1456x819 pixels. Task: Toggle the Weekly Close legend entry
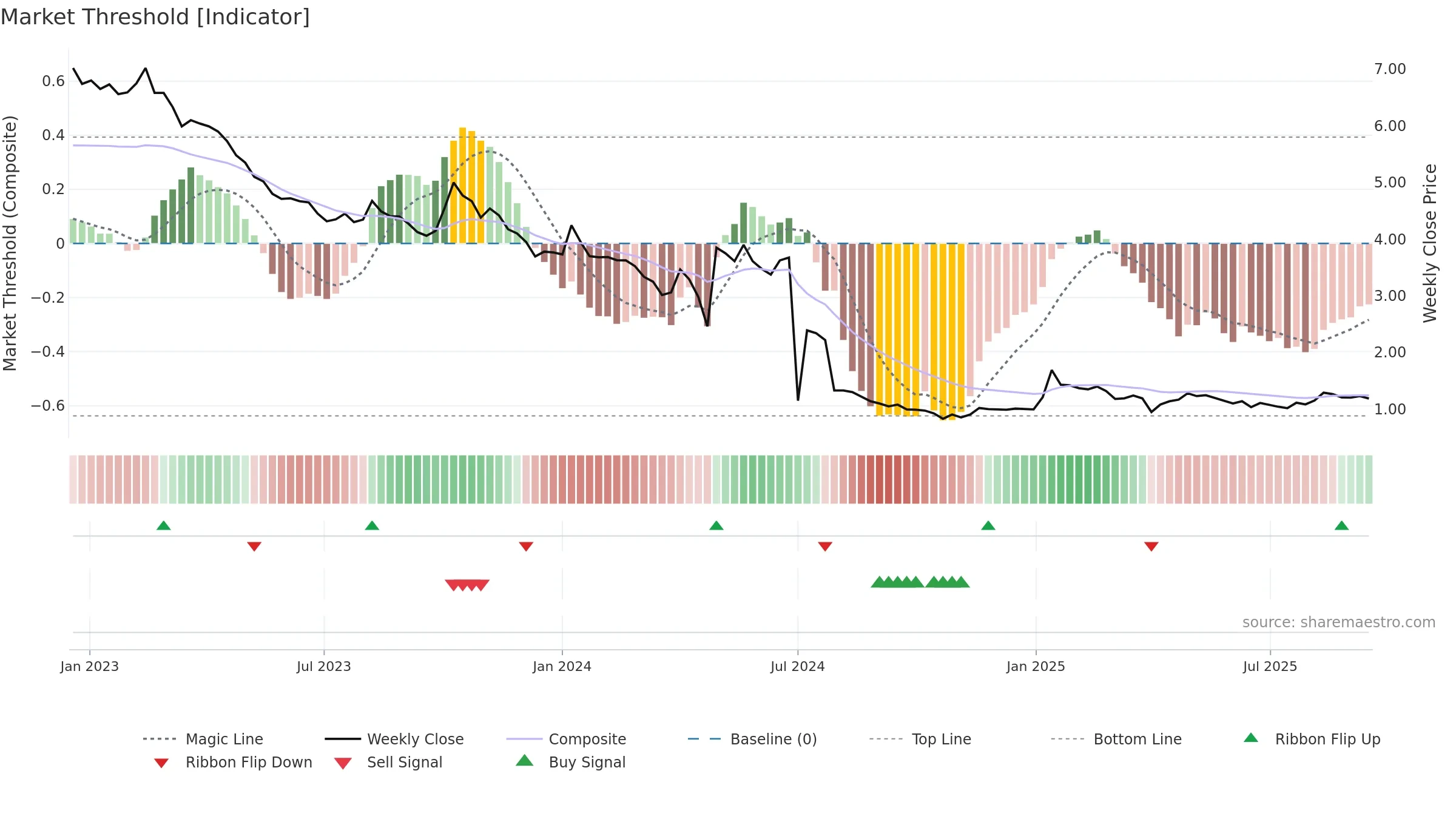[394, 739]
